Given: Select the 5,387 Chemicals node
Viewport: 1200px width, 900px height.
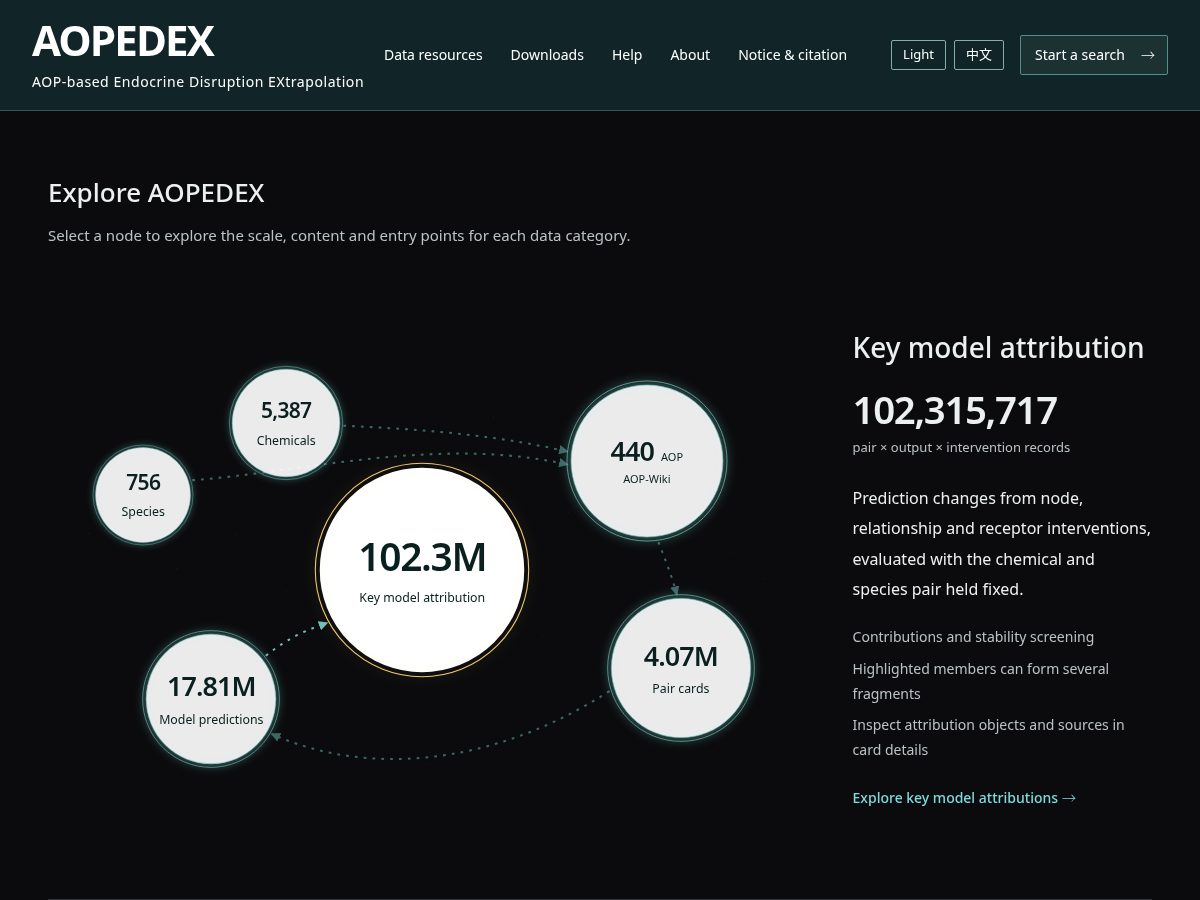Looking at the screenshot, I should (286, 423).
